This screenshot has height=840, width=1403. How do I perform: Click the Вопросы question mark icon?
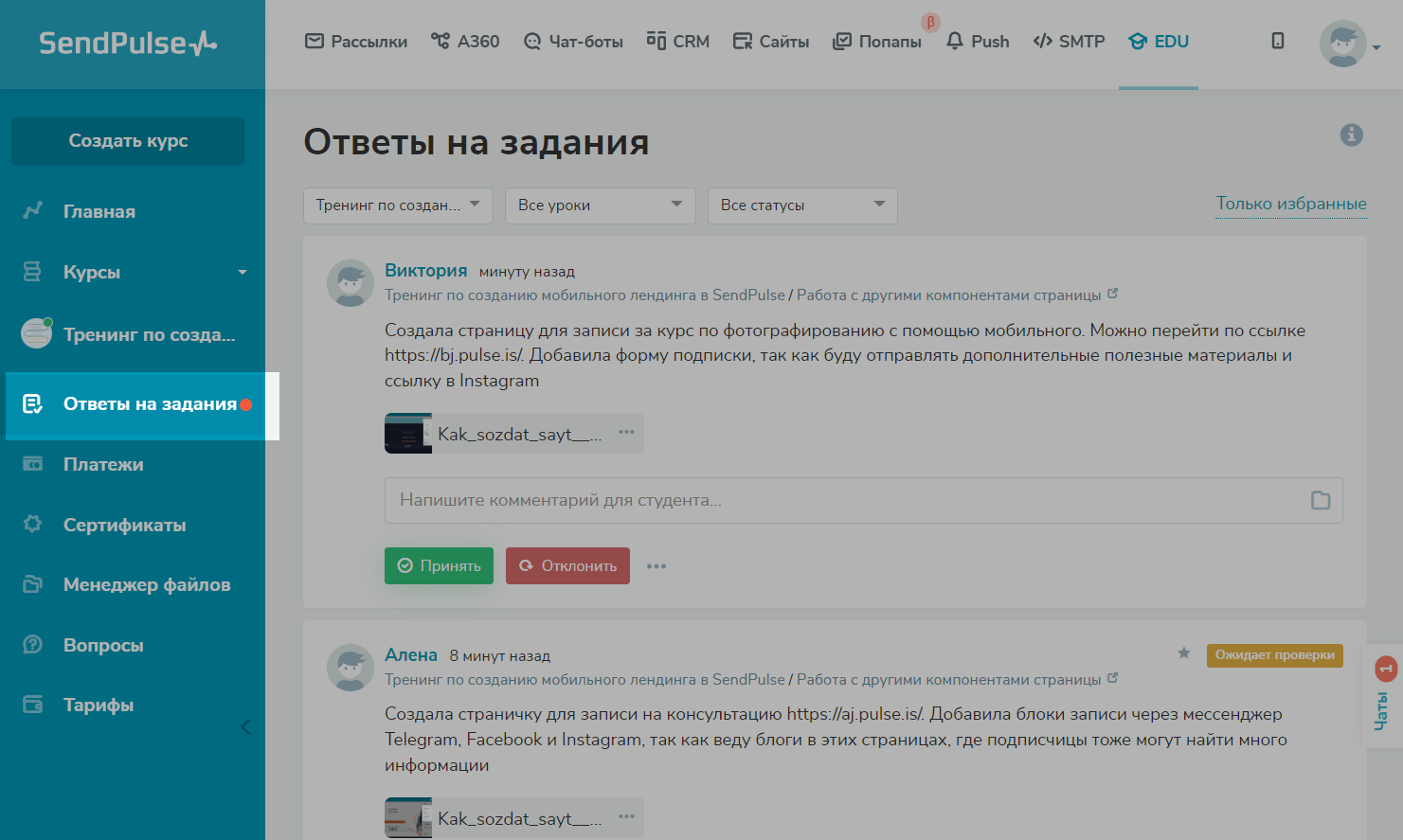pyautogui.click(x=32, y=645)
